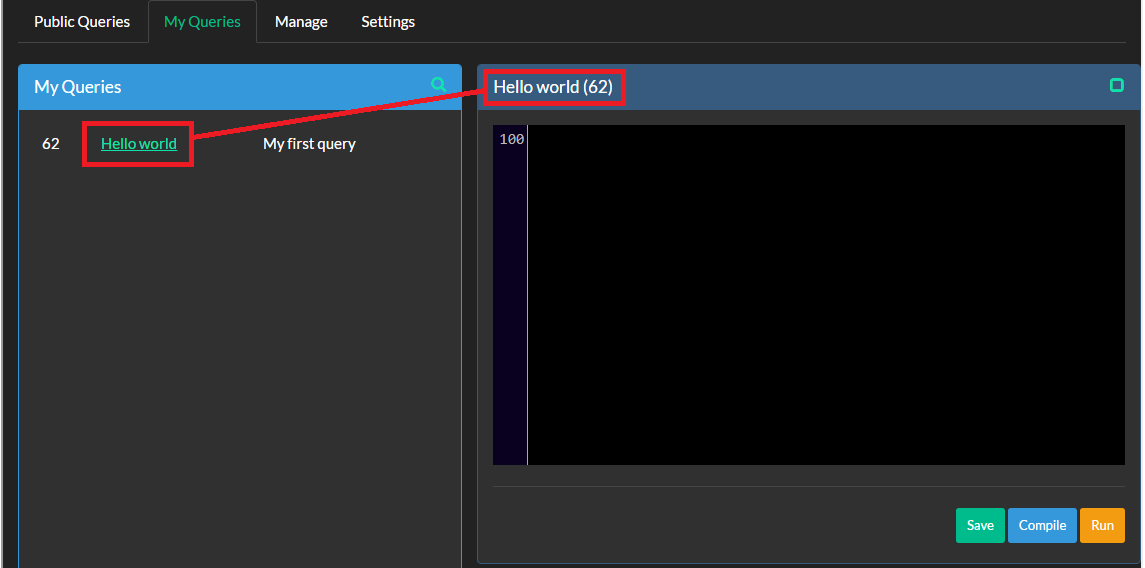Switch to the Manage tab
Viewport: 1145px width, 568px height.
301,22
